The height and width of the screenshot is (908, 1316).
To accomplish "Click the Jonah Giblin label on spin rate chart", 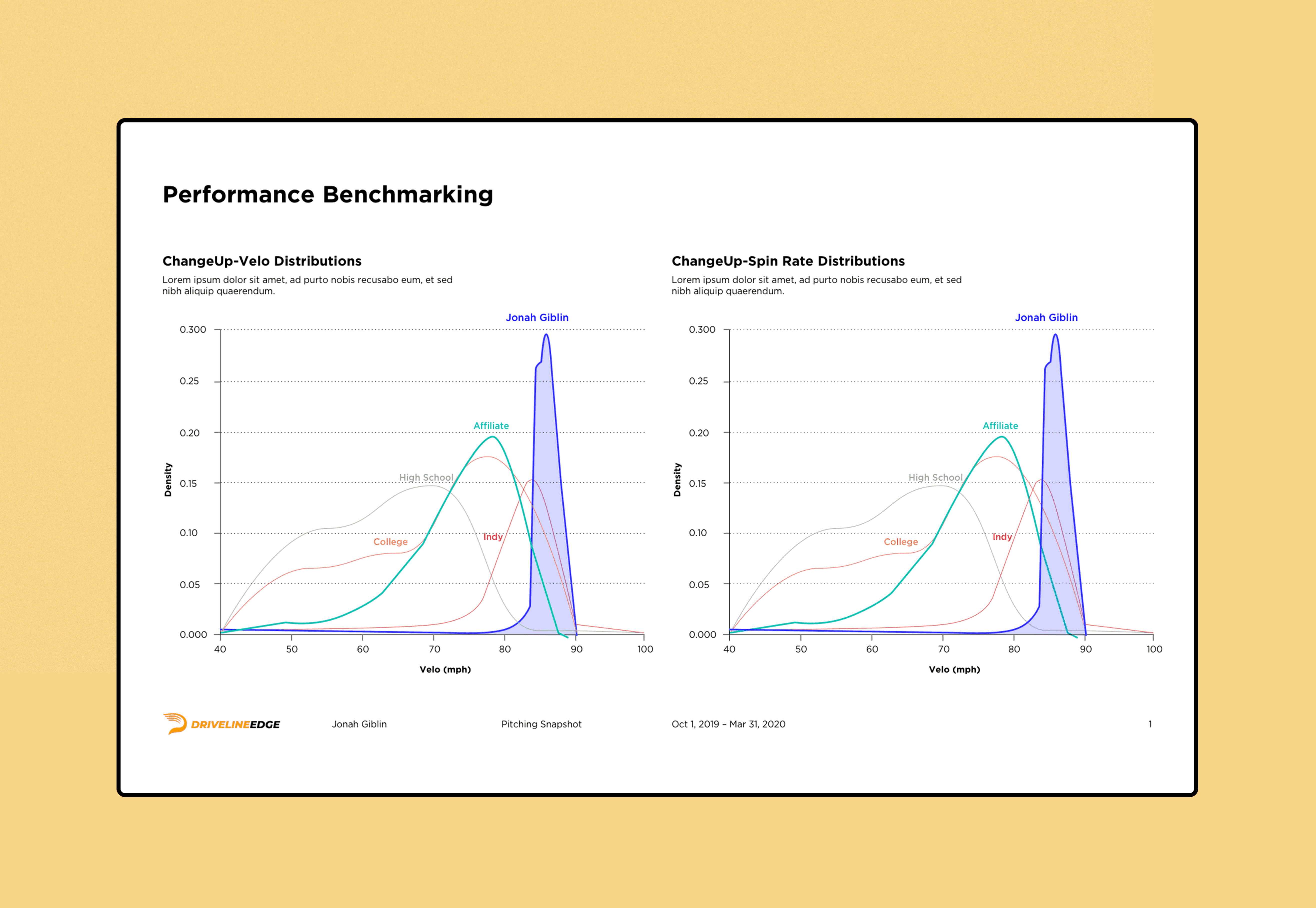I will coord(1046,317).
